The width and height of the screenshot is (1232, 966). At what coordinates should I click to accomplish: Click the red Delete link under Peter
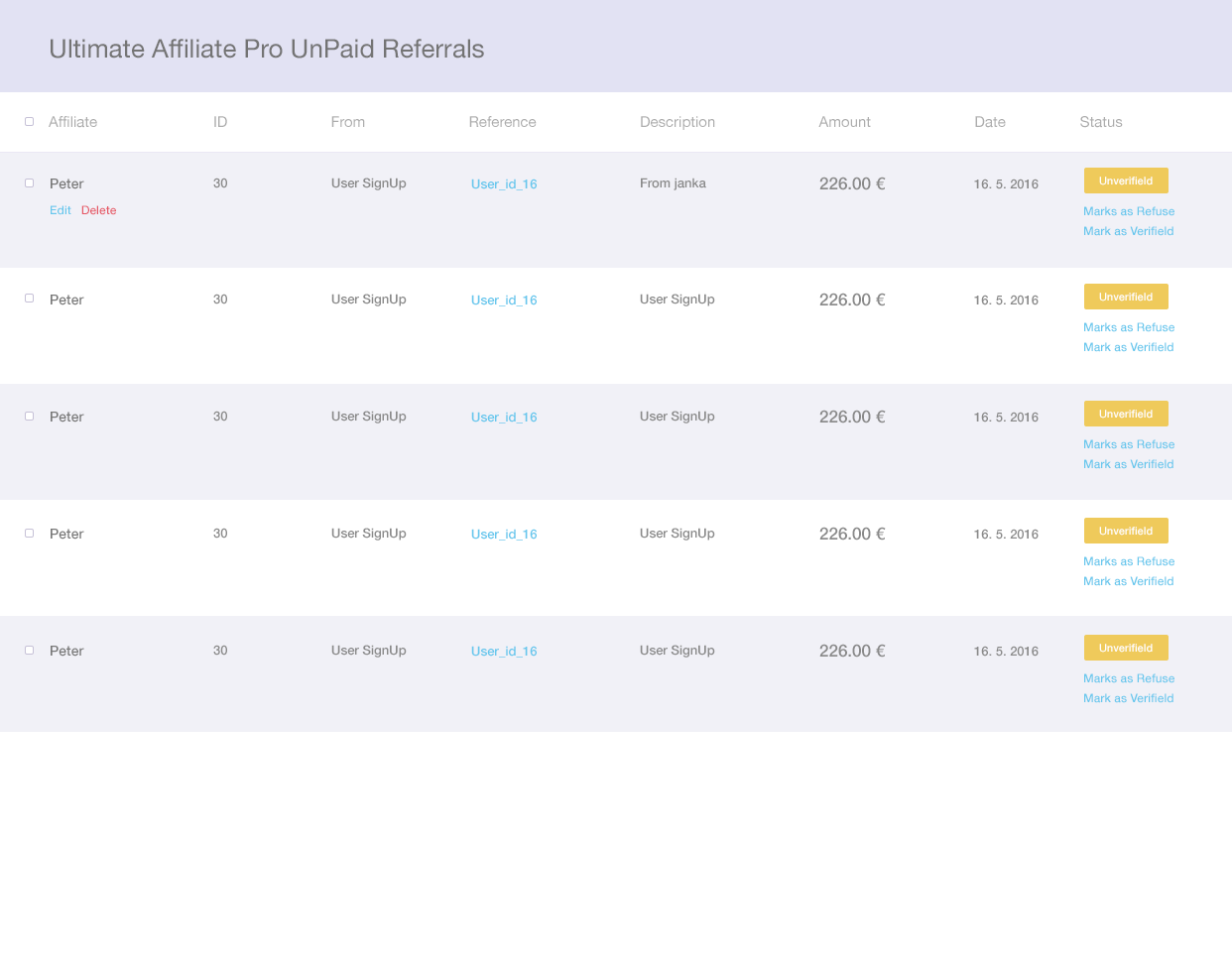(x=99, y=210)
